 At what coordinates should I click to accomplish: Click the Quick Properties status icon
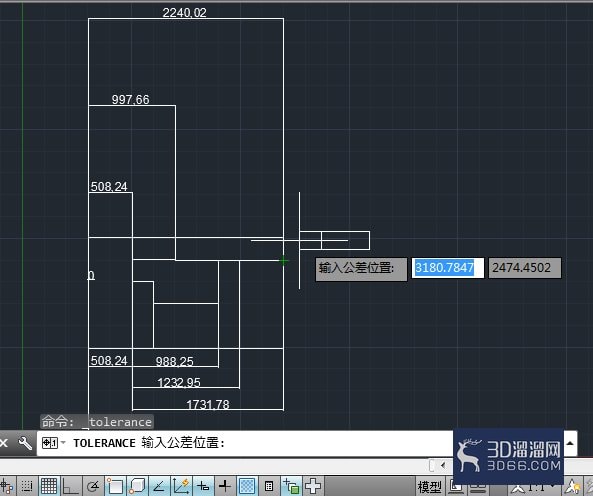(269, 486)
